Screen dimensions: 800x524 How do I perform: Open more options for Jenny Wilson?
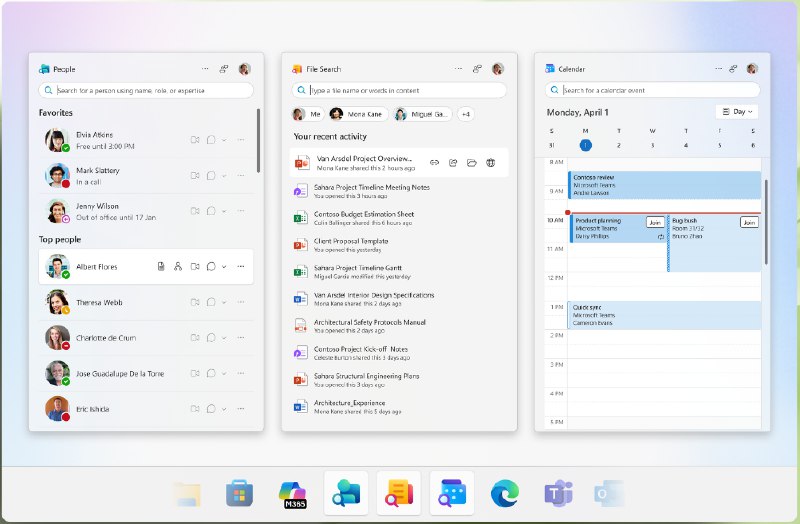[241, 211]
